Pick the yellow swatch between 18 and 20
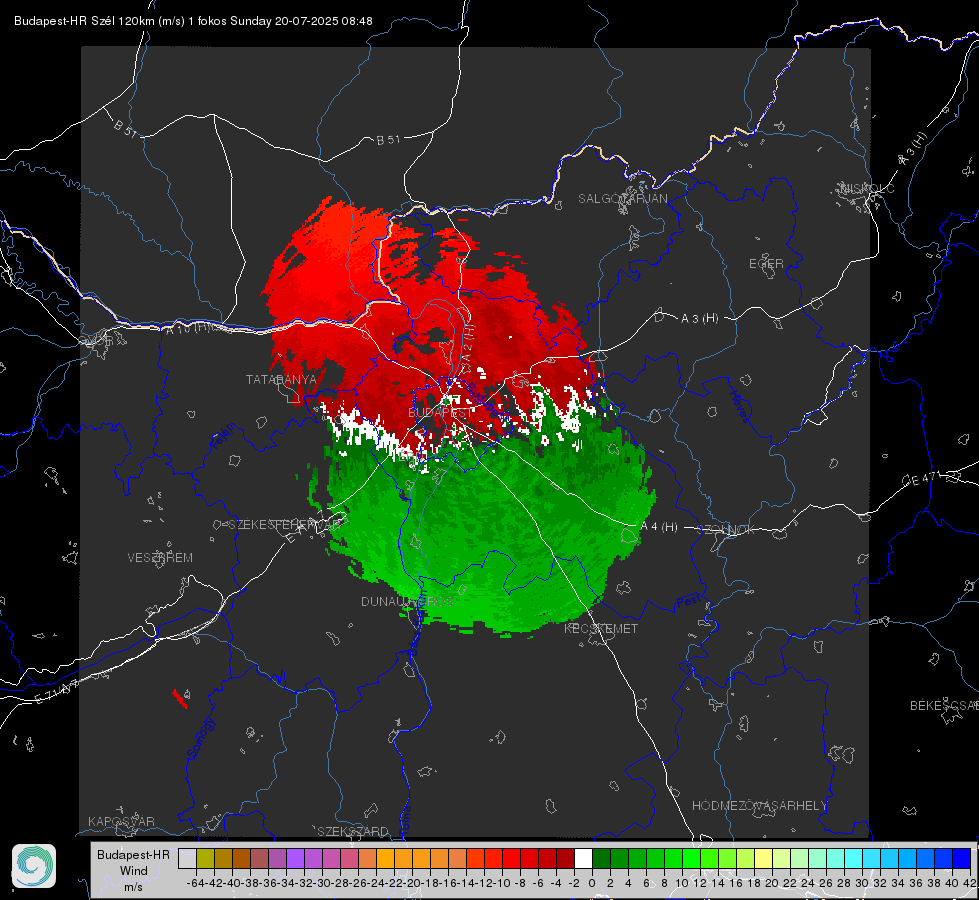Screen dimensions: 979x900 pyautogui.click(x=763, y=858)
